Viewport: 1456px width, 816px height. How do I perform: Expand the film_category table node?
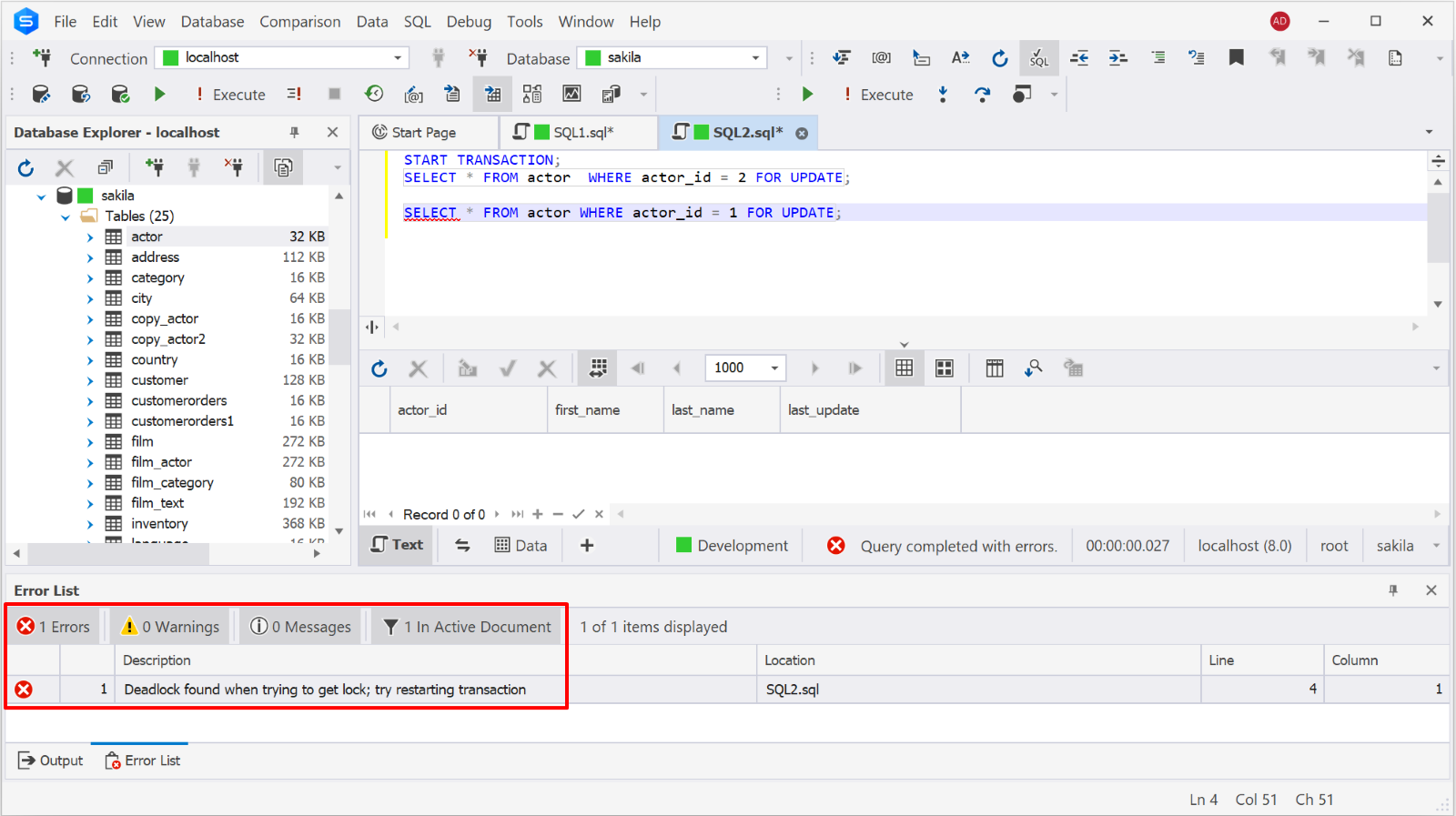(x=90, y=484)
